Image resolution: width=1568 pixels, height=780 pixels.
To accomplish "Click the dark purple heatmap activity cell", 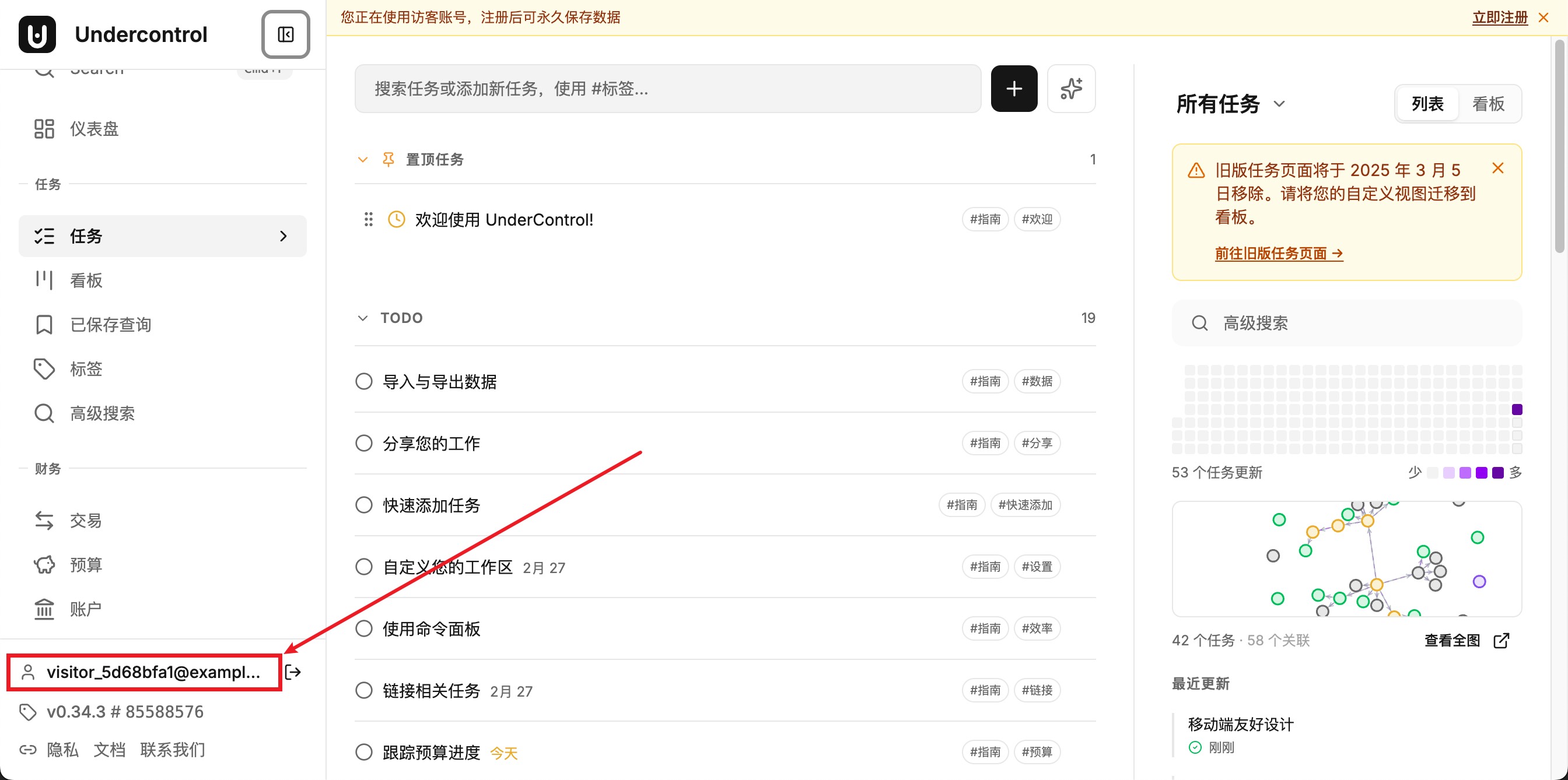I will pos(1517,409).
